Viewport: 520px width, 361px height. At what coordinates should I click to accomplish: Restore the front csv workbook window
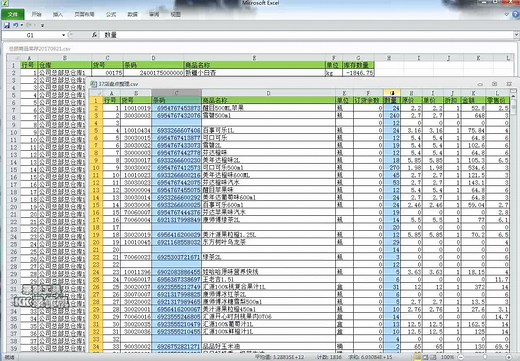495,84
